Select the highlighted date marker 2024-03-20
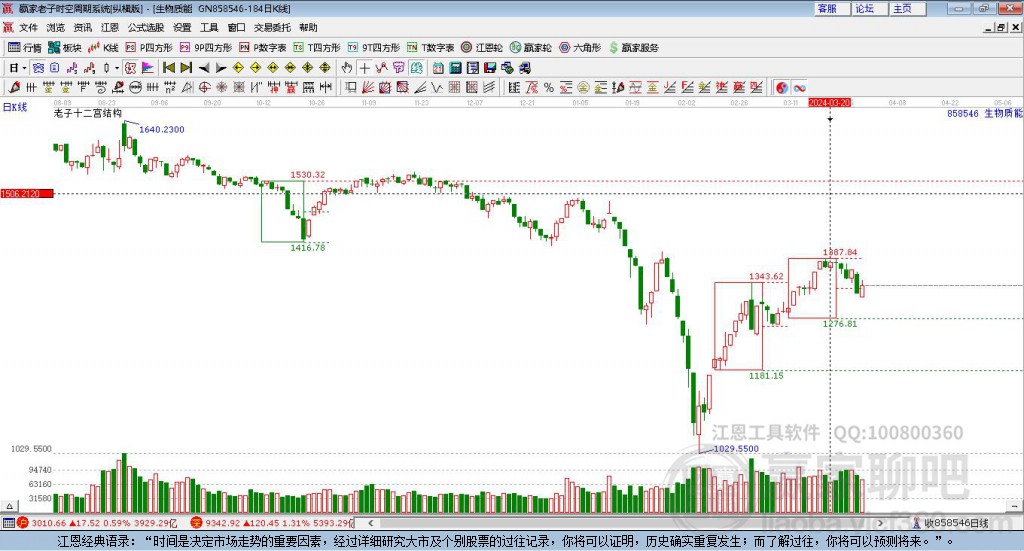The width and height of the screenshot is (1024, 551). point(829,103)
